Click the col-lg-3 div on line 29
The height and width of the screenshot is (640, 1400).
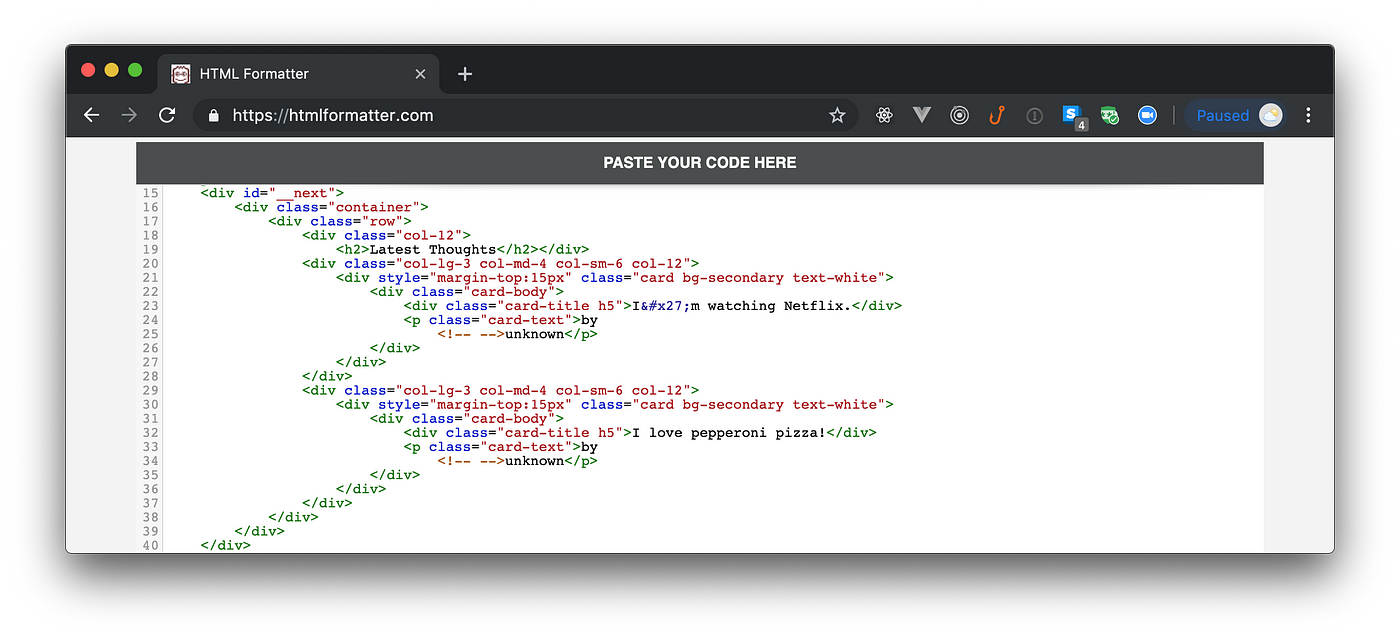tap(501, 390)
